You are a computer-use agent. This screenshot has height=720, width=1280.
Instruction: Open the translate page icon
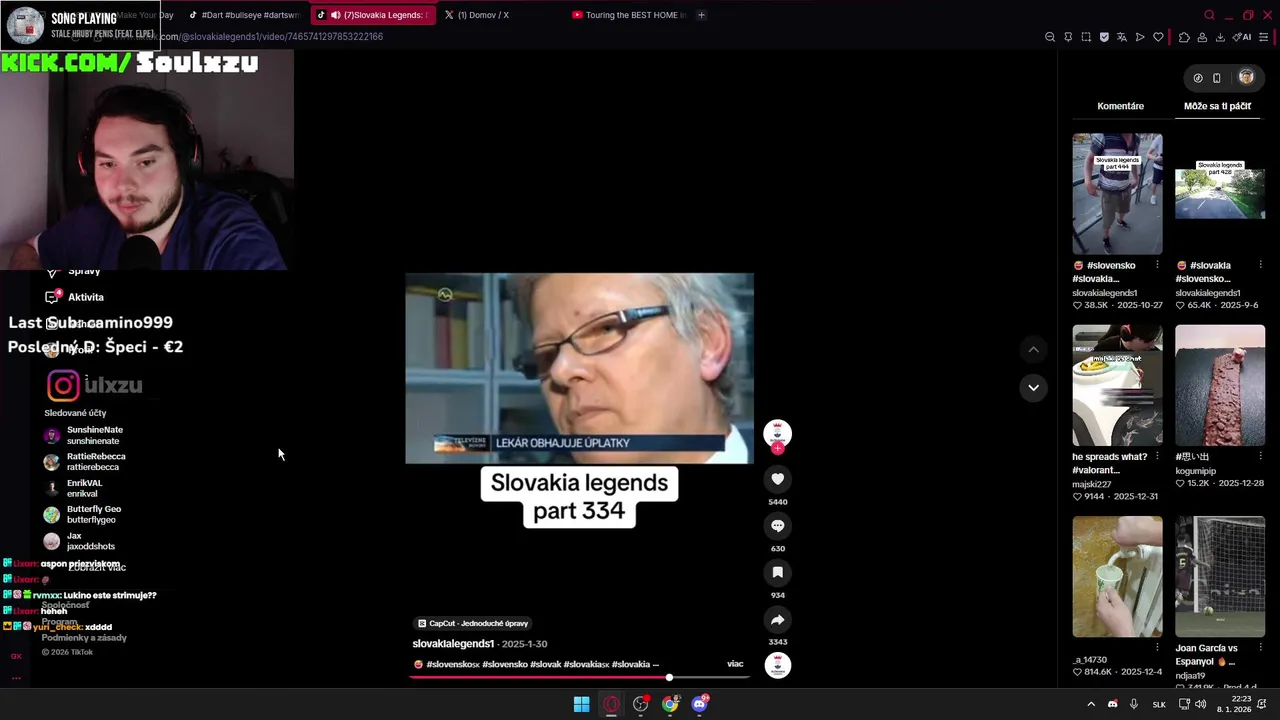pyautogui.click(x=1122, y=37)
